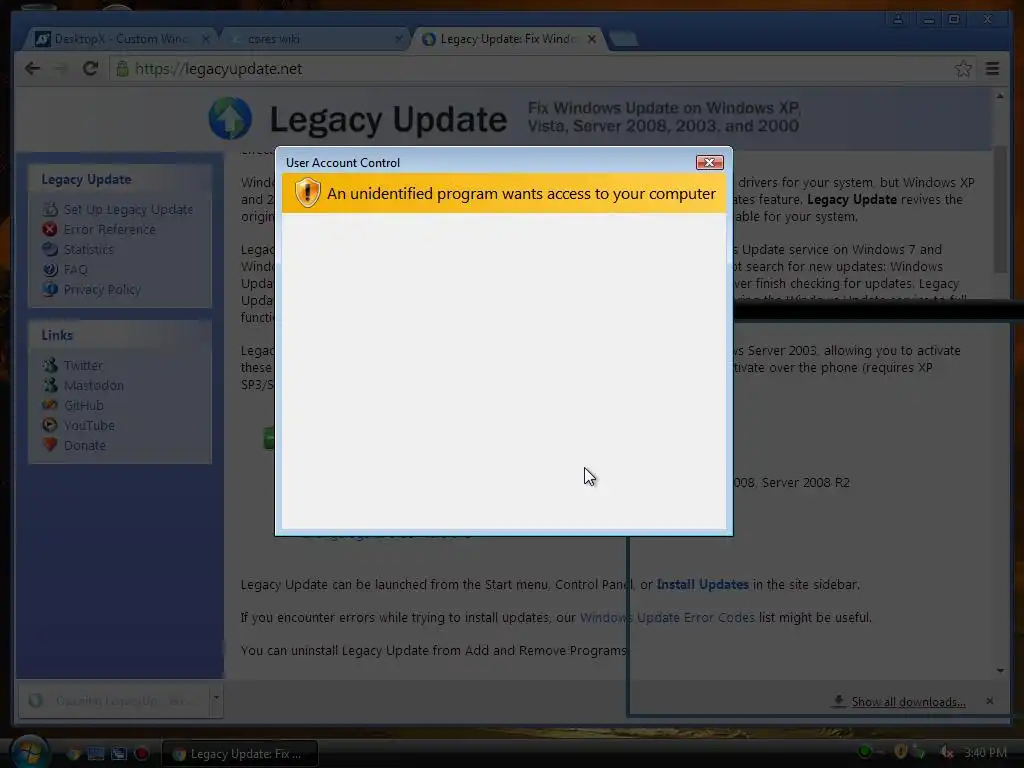The height and width of the screenshot is (768, 1024).
Task: Open Windows Update Error Codes link
Action: (667, 617)
